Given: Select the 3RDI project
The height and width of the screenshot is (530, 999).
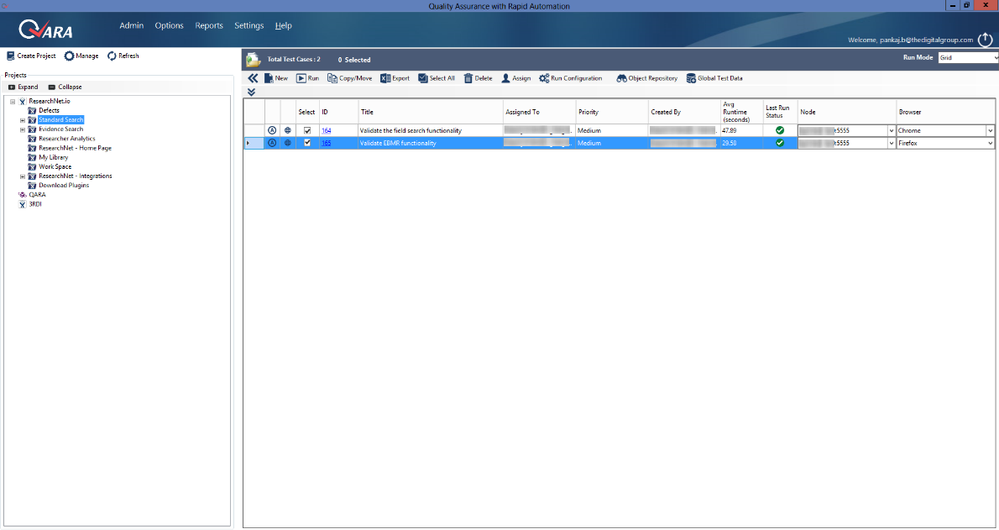Looking at the screenshot, I should pyautogui.click(x=35, y=204).
